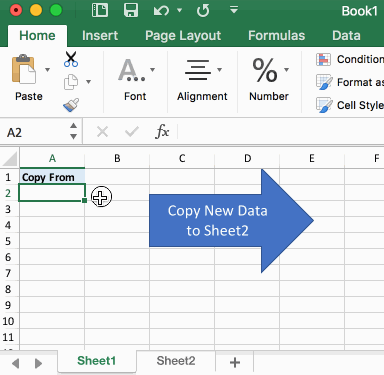The height and width of the screenshot is (375, 384).
Task: Click into the formula bar field
Action: click(281, 132)
